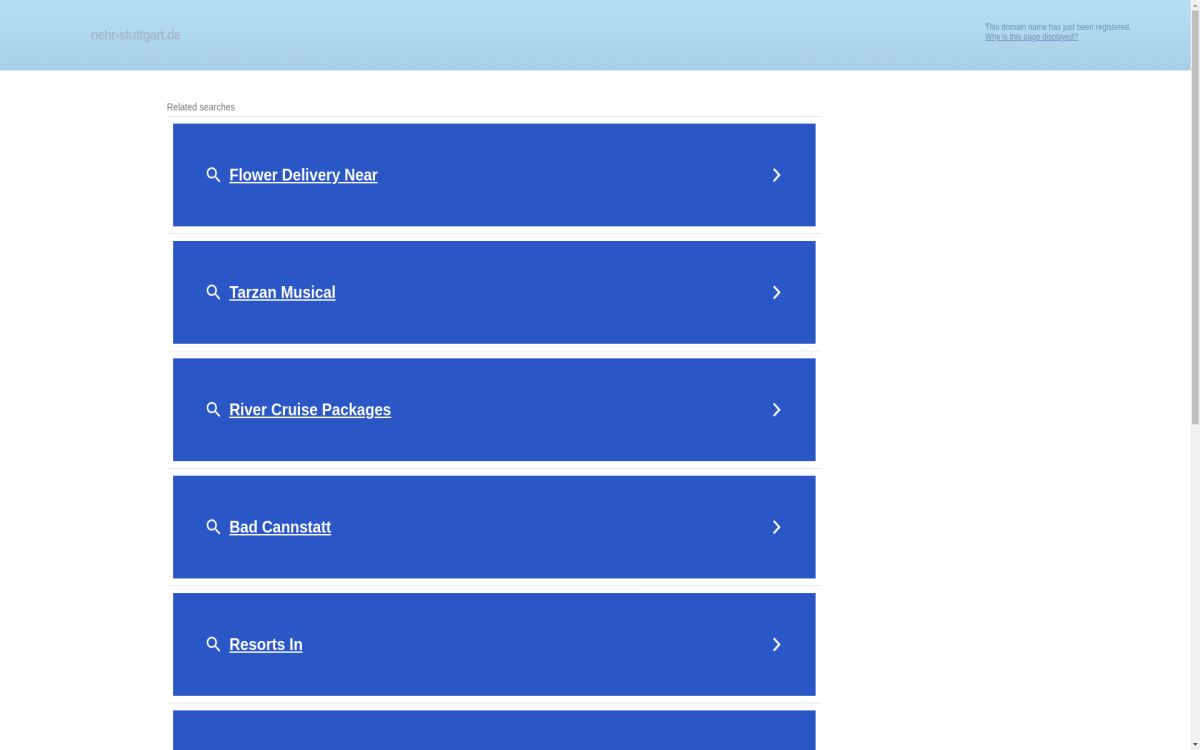Click the magnifier icon next to Tarzan Musical
The height and width of the screenshot is (750, 1200).
pos(213,292)
